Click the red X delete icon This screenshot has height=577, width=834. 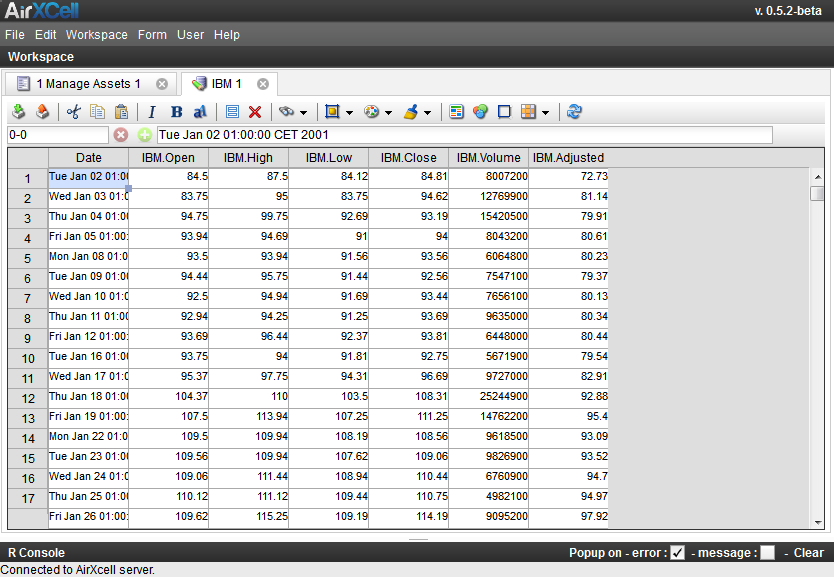click(x=255, y=112)
